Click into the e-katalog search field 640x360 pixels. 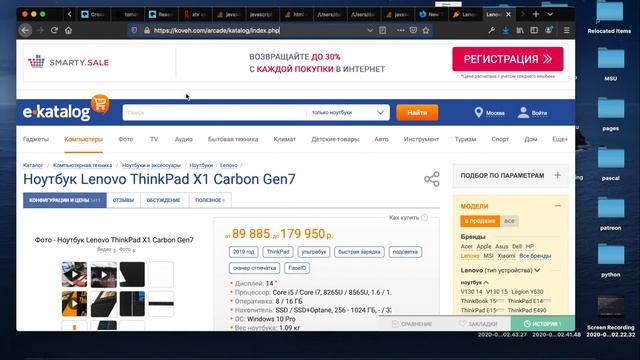[214, 113]
